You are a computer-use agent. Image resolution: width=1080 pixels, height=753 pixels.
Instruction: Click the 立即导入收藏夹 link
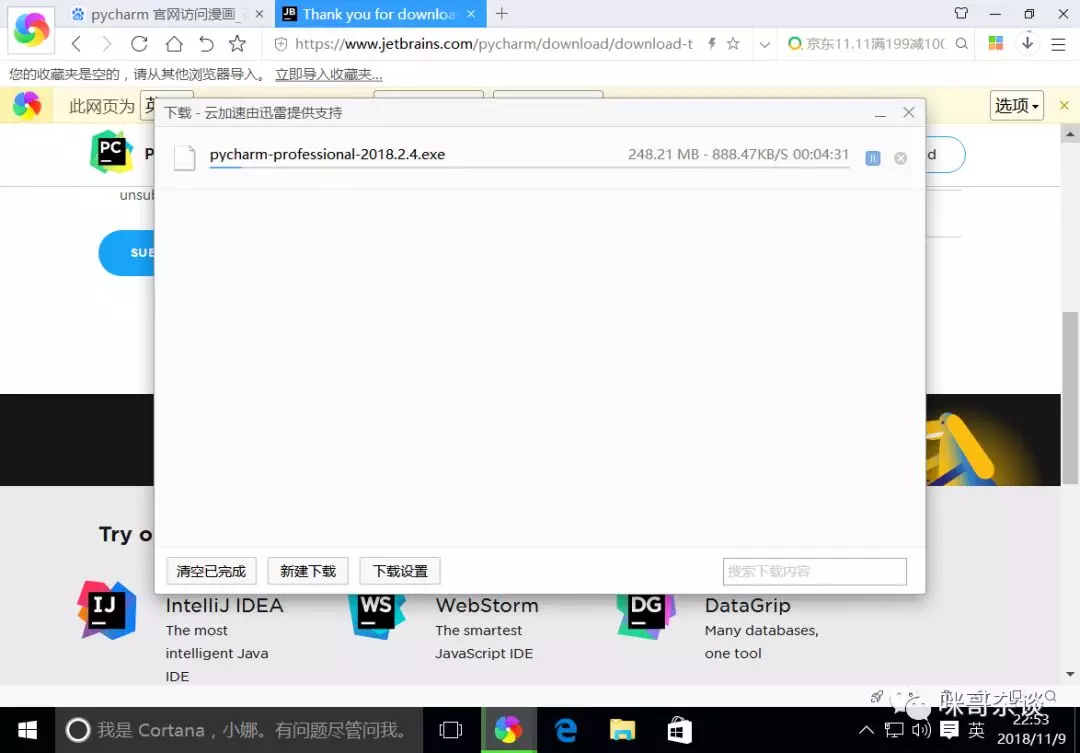tap(329, 74)
